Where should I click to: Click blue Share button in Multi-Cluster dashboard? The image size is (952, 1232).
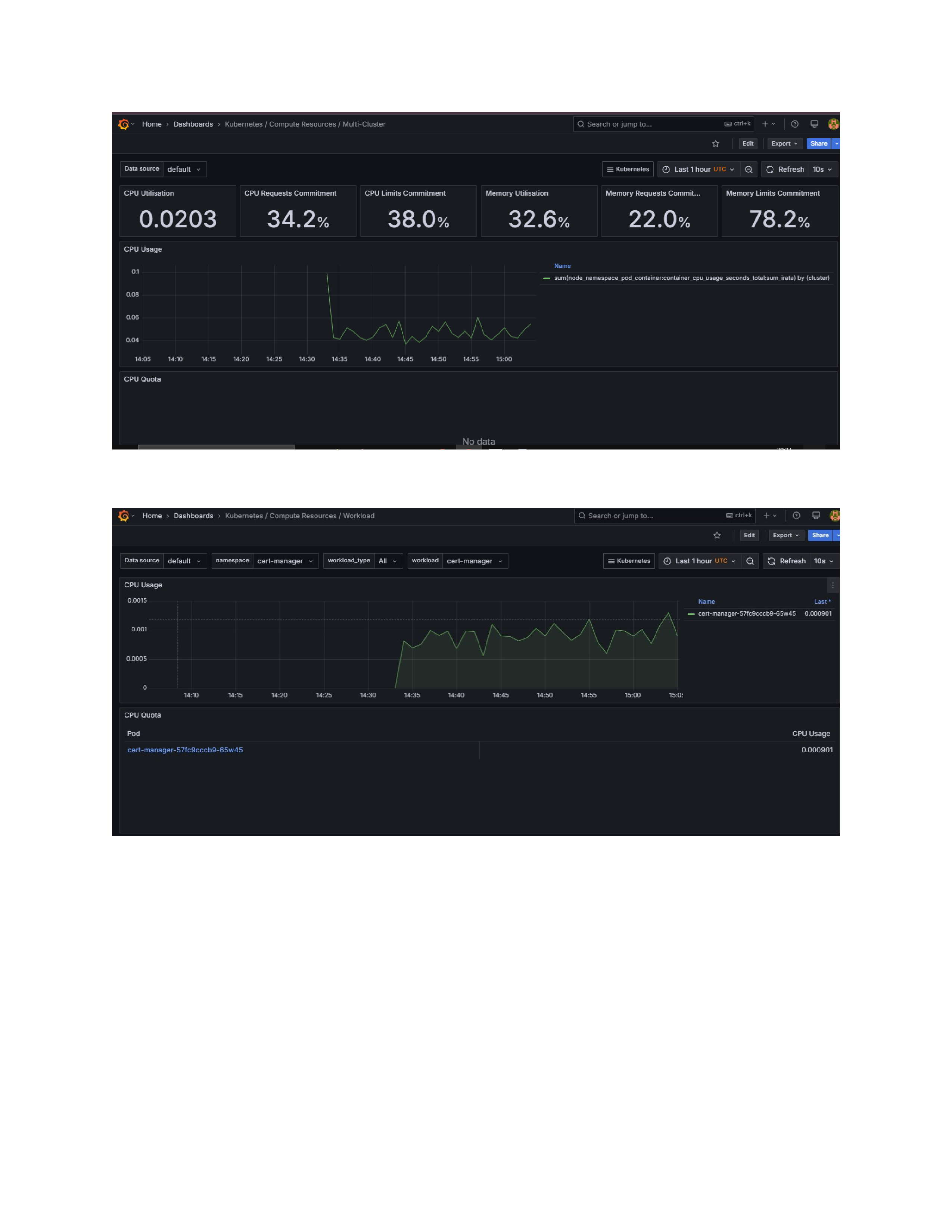[x=819, y=144]
